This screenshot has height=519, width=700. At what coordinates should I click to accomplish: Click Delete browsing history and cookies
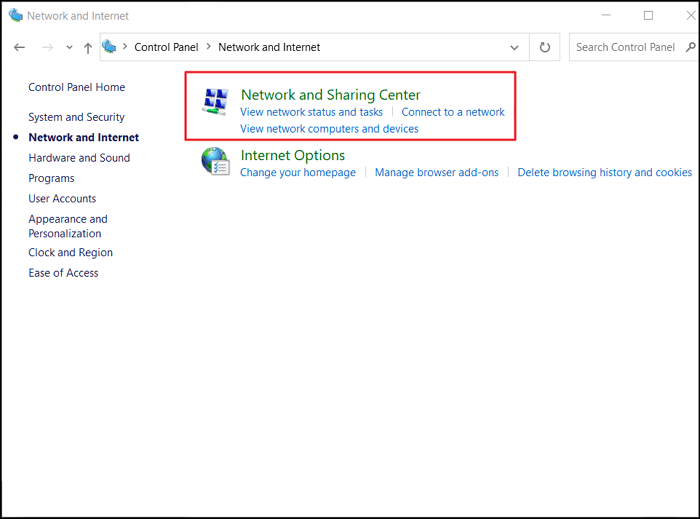(x=604, y=173)
